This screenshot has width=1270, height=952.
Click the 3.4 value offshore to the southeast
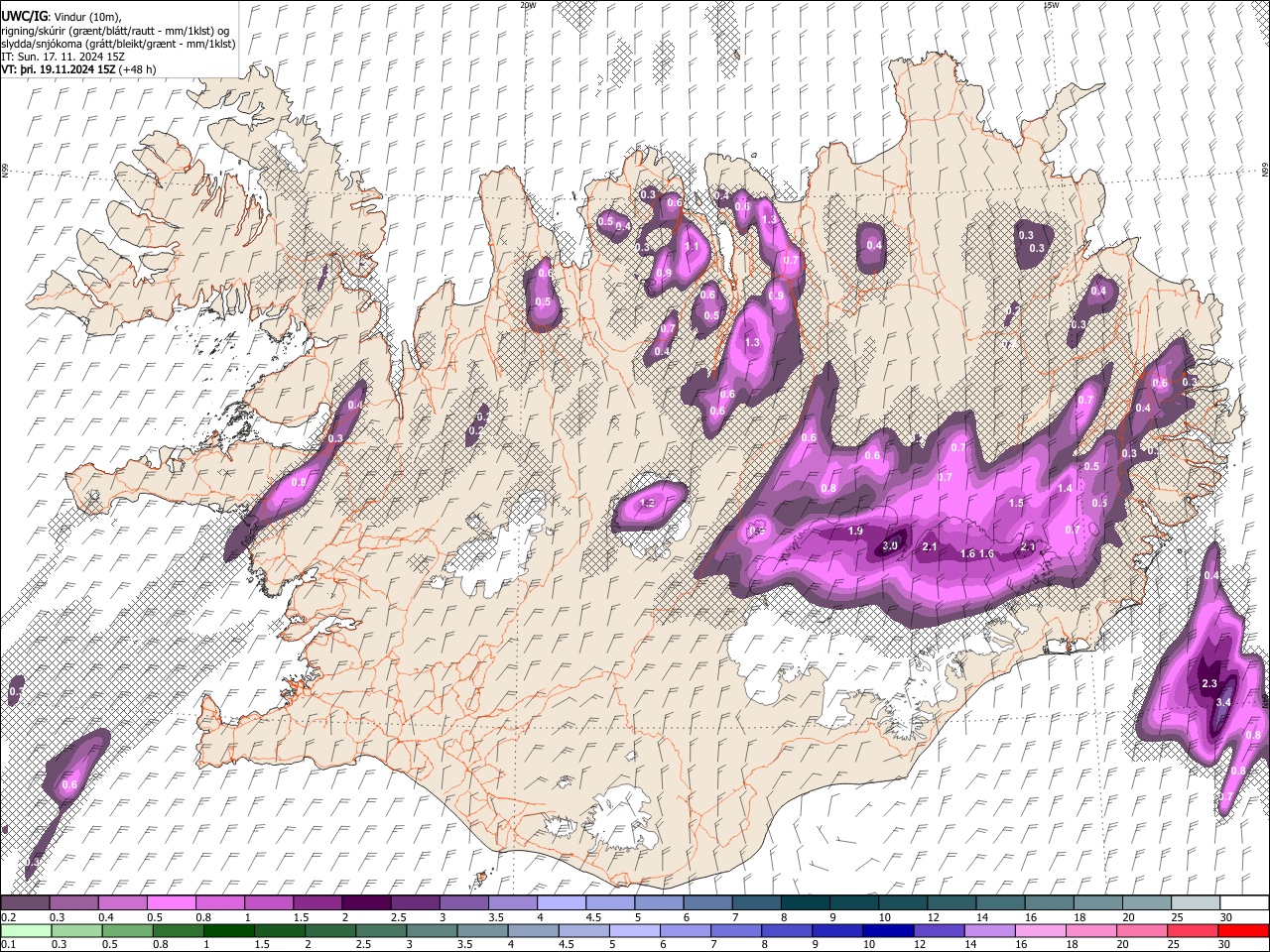coord(1223,702)
